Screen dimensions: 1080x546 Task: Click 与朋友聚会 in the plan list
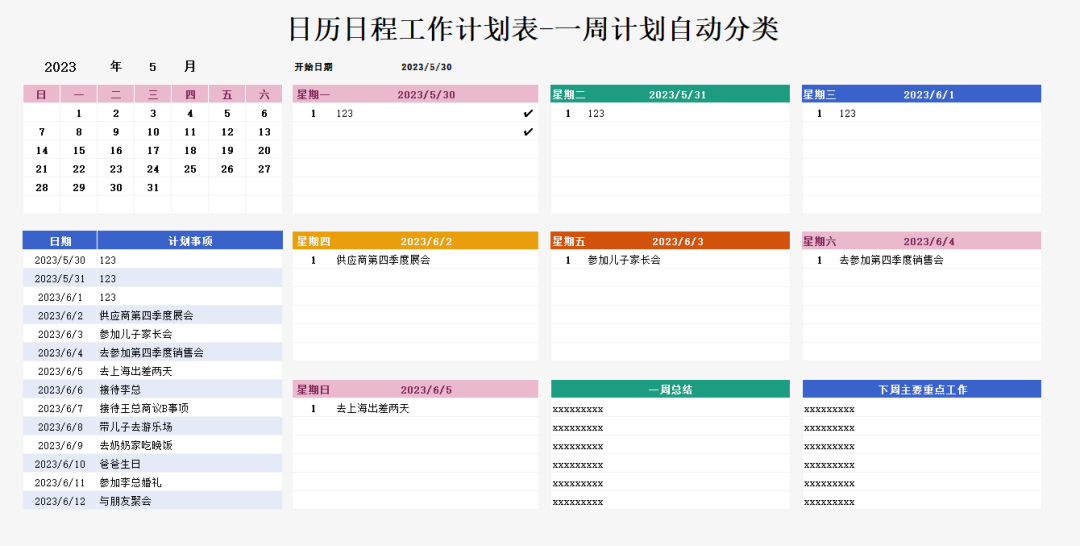[x=125, y=501]
